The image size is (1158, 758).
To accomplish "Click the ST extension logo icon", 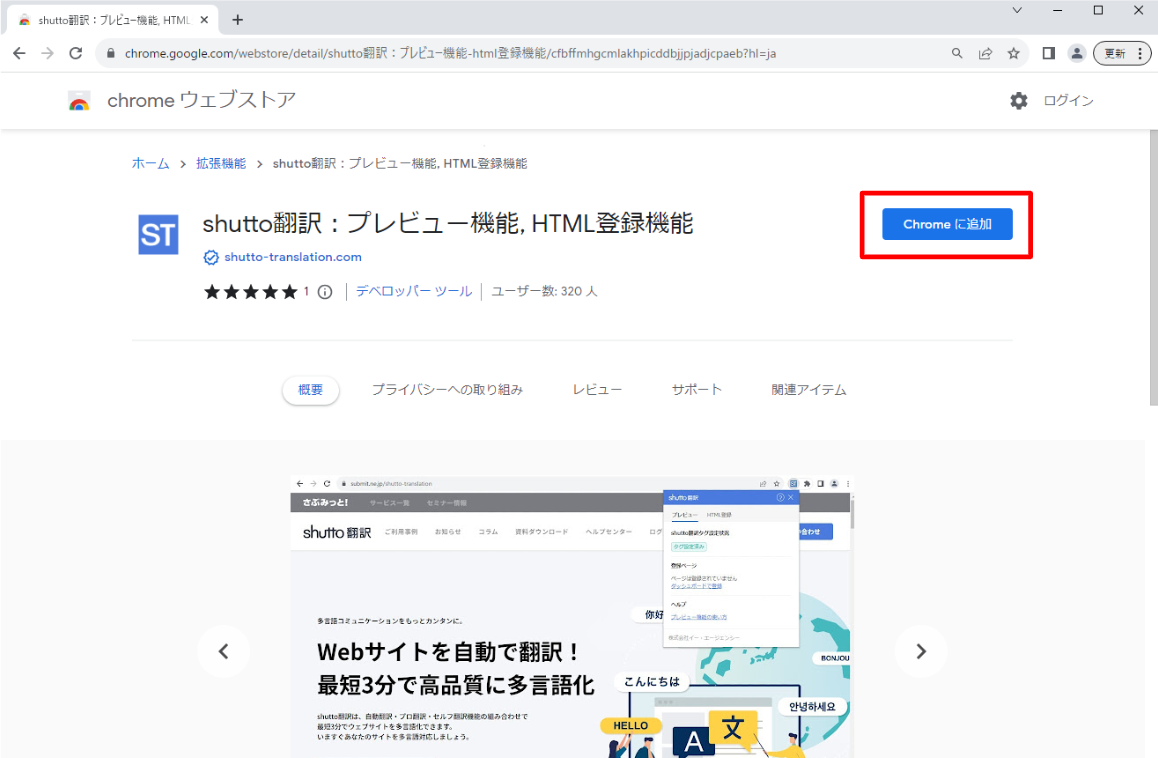I will [x=158, y=235].
